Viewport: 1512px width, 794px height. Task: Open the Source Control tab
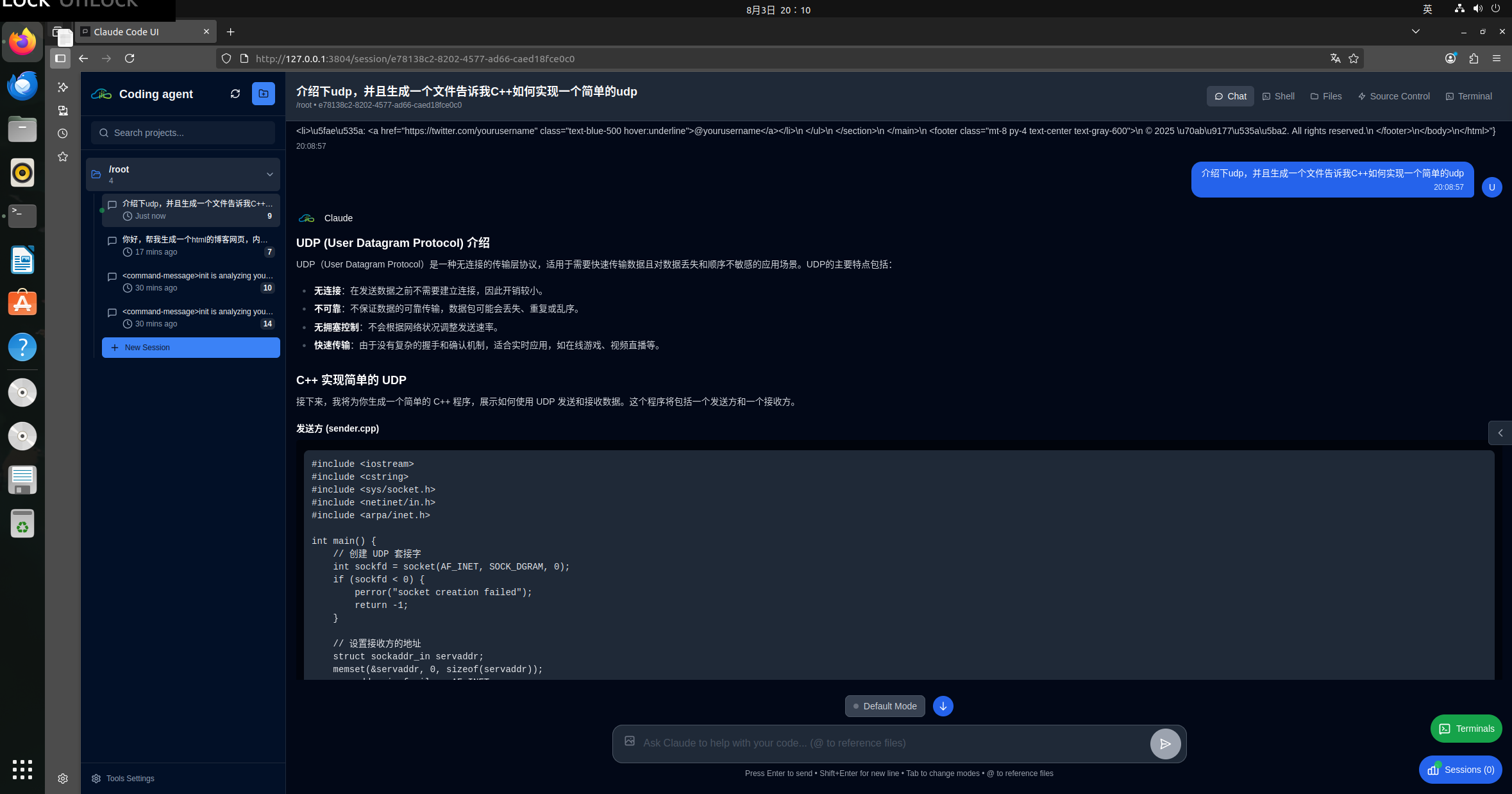tap(1394, 96)
